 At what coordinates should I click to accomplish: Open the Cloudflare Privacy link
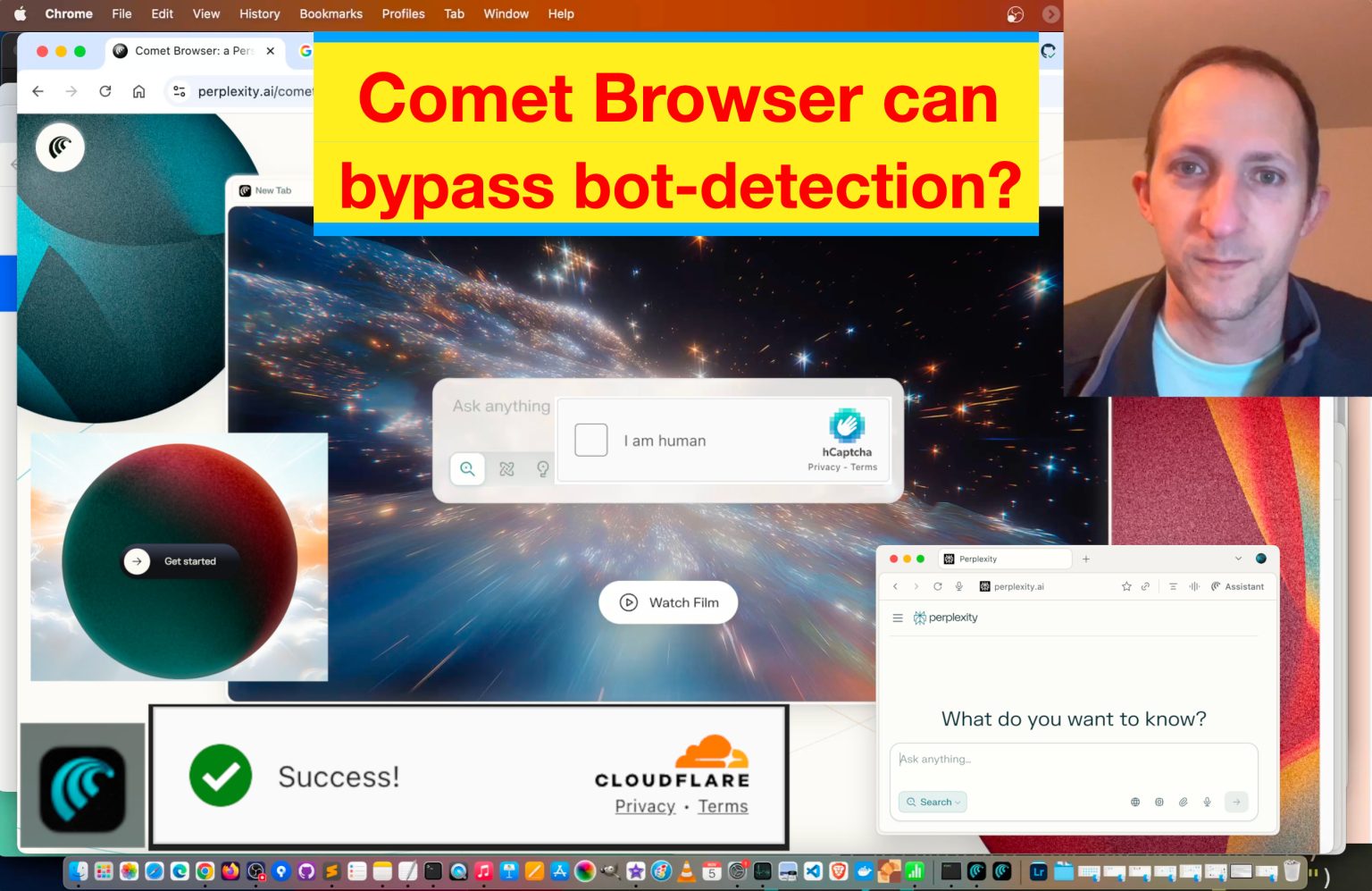[x=645, y=806]
